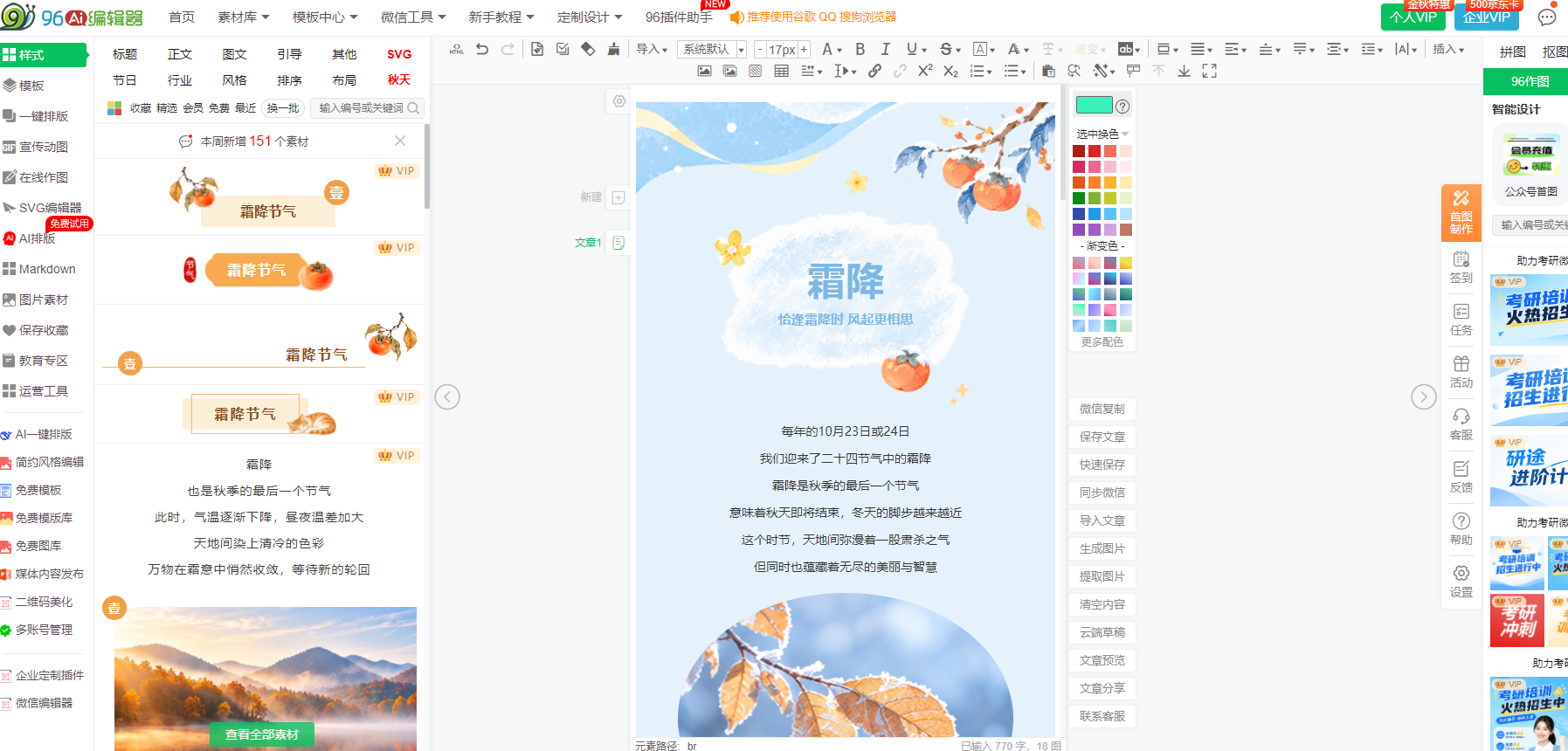
Task: Toggle fullscreen editor mode
Action: pyautogui.click(x=1209, y=72)
